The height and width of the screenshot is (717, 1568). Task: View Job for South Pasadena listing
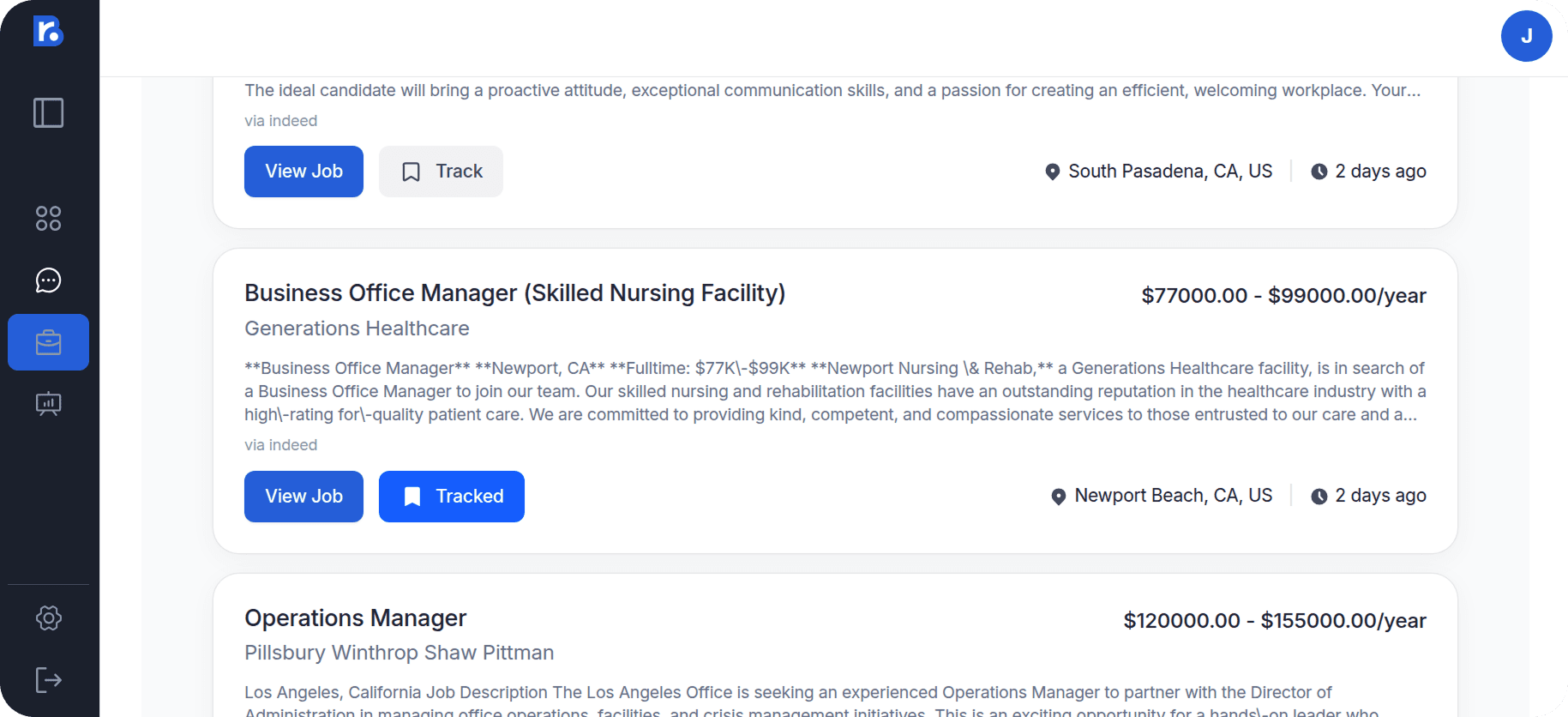click(x=303, y=172)
